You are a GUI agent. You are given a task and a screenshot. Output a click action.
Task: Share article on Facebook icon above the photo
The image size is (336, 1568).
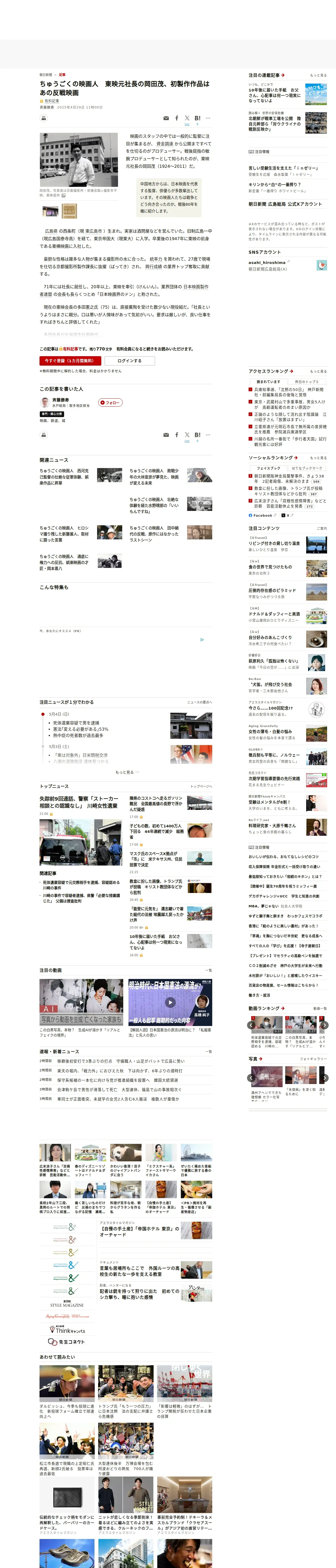(177, 118)
